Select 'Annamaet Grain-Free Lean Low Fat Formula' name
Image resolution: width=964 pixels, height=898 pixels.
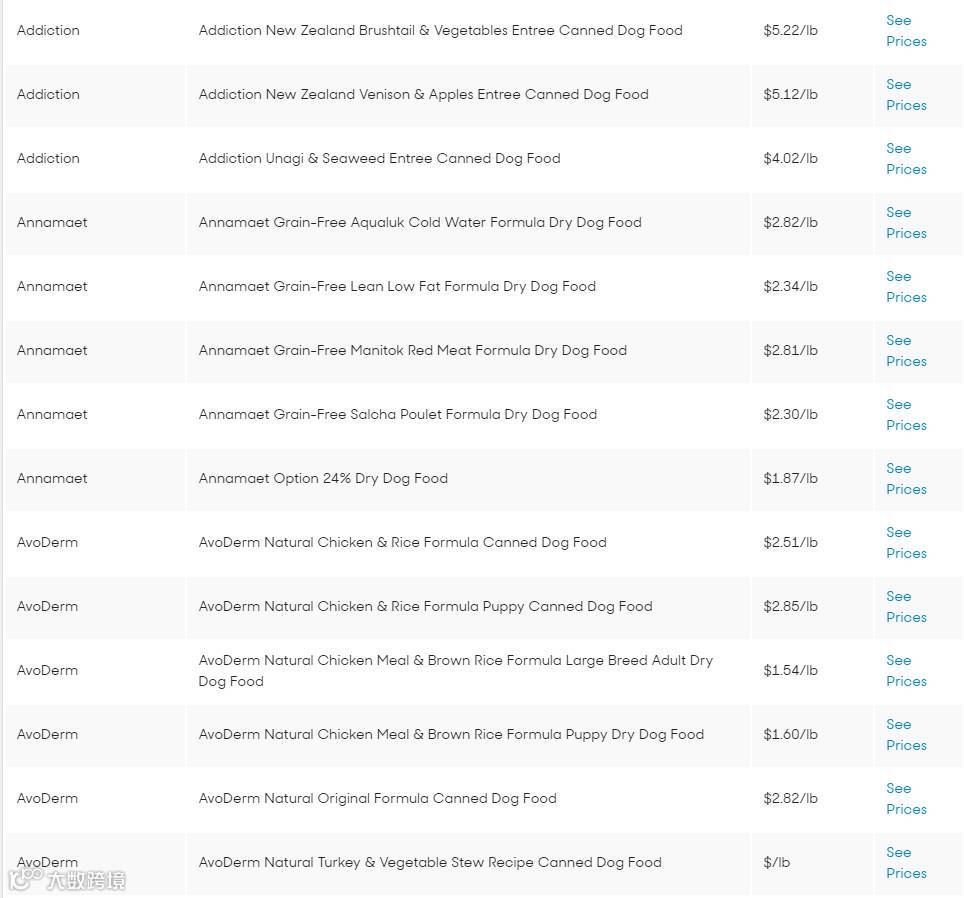[397, 286]
